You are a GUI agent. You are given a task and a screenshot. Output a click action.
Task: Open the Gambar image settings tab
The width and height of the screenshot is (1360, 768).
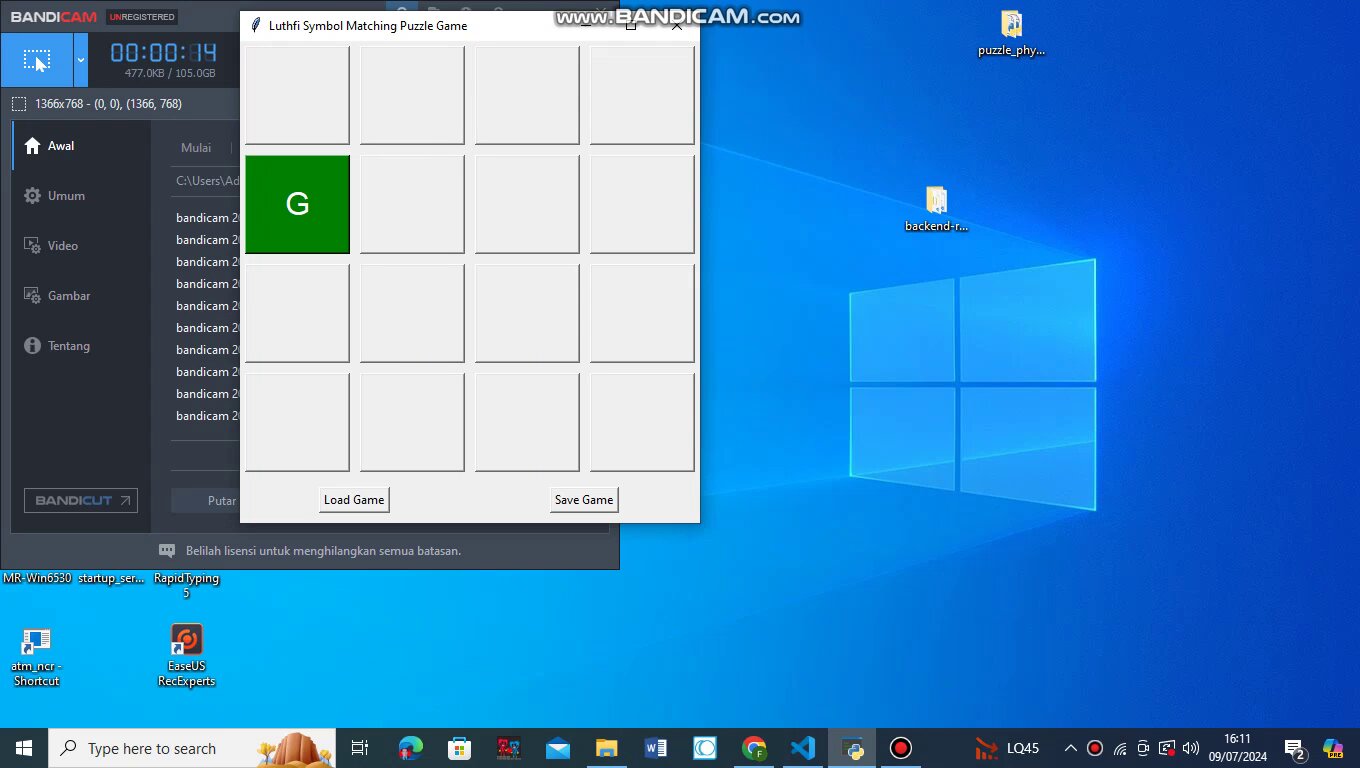(x=68, y=296)
